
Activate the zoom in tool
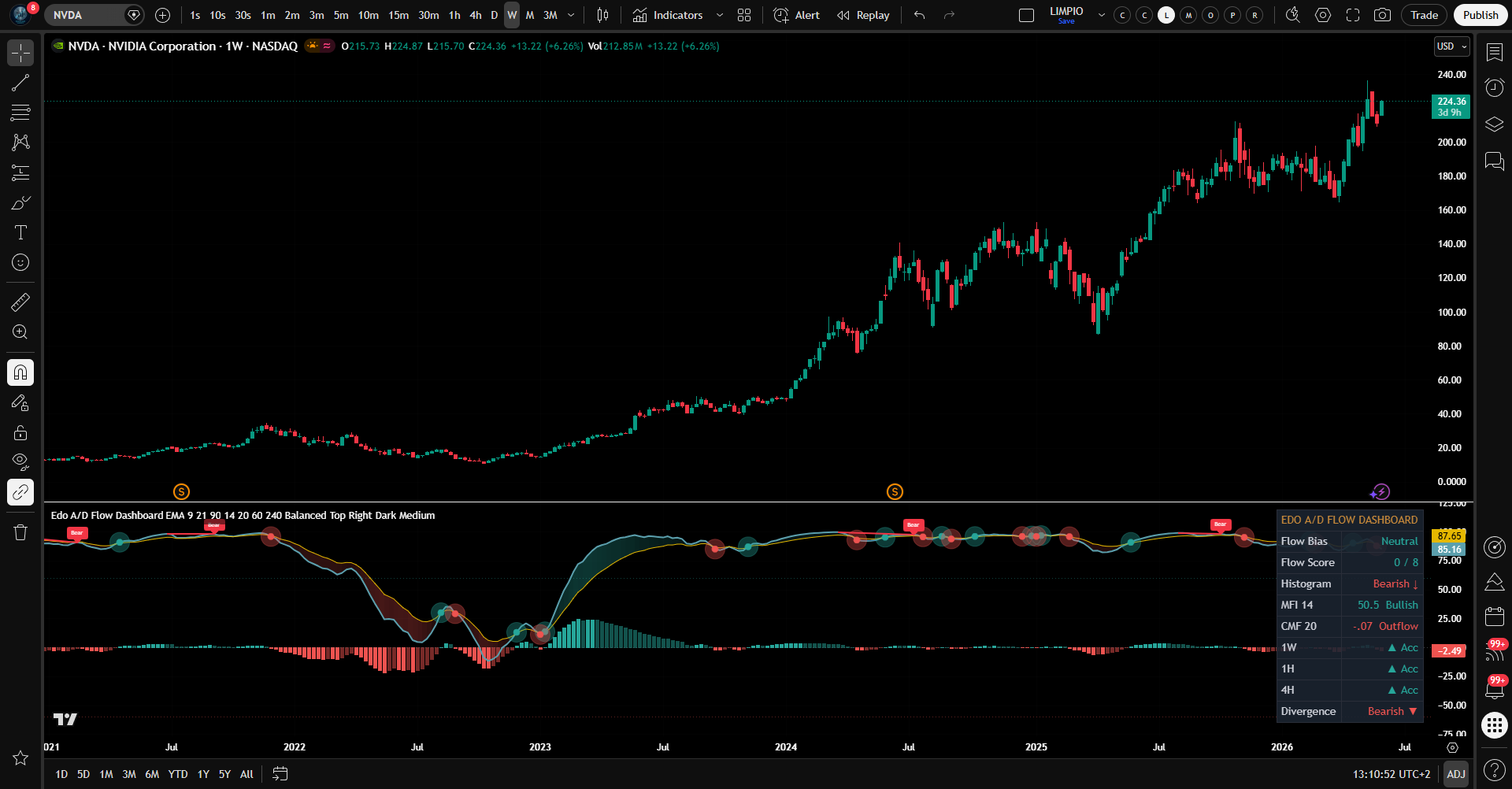point(20,332)
